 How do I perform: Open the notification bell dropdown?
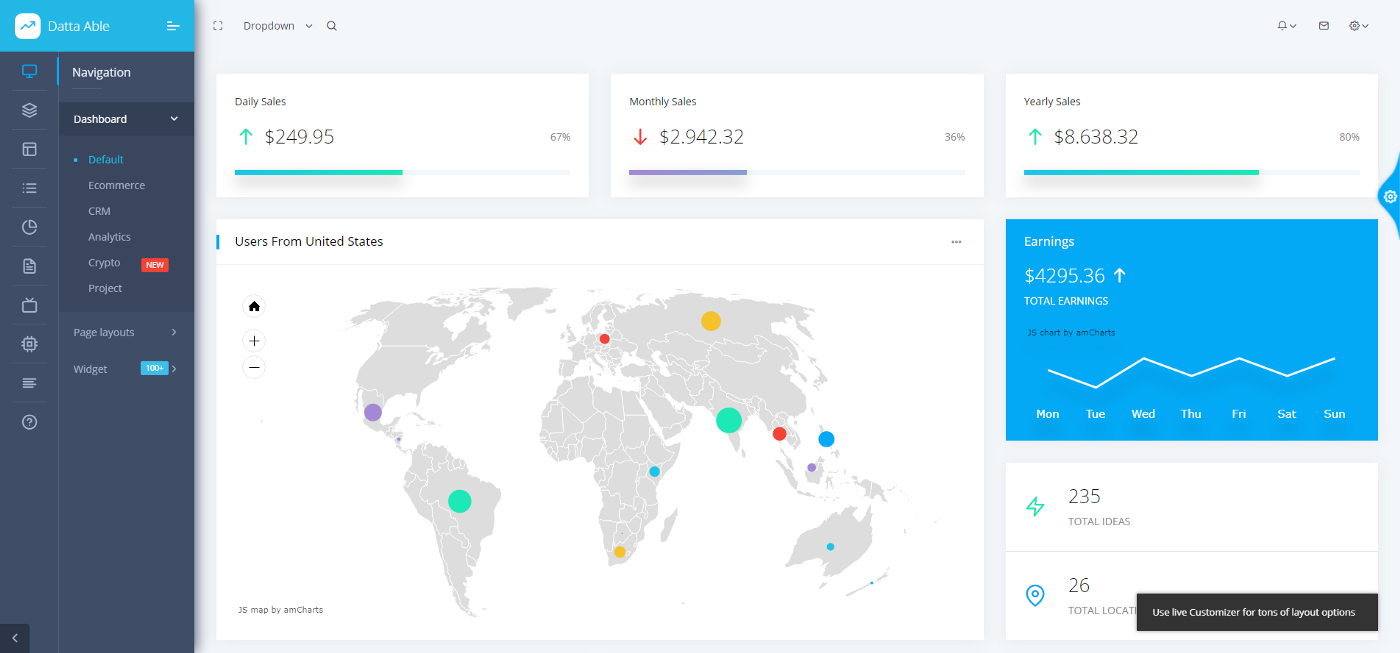coord(1287,26)
